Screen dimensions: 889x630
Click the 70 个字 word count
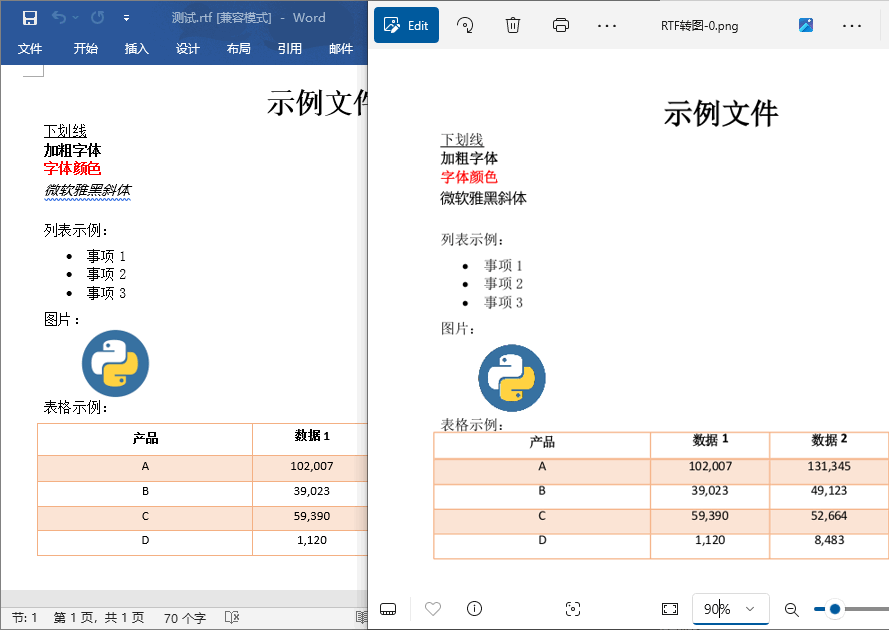click(184, 617)
